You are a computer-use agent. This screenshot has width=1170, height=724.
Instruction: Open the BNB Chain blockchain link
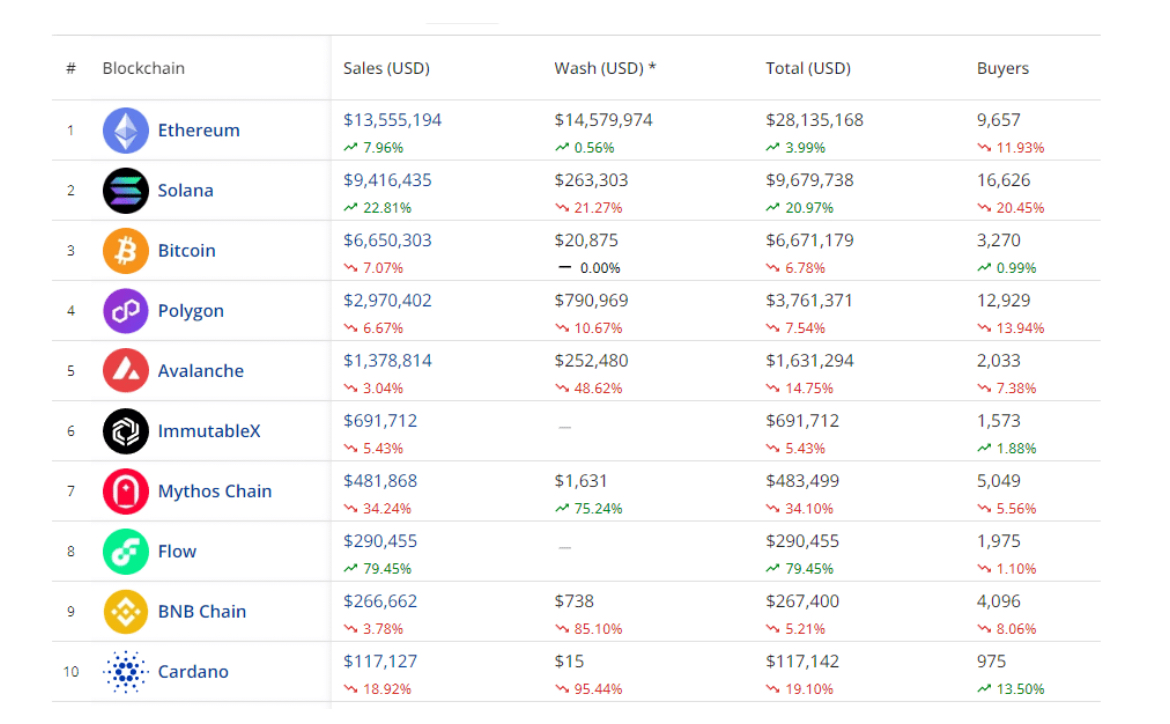(202, 612)
